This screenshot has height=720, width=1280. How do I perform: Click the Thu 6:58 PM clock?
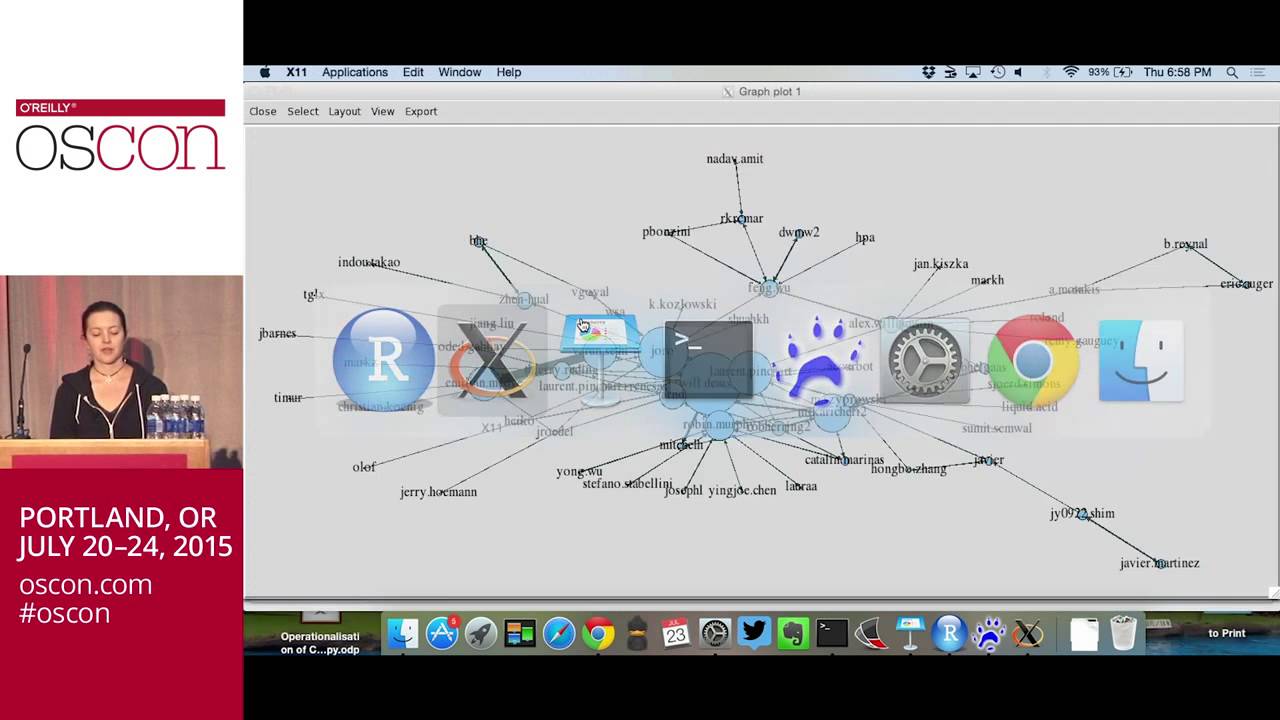point(1177,72)
